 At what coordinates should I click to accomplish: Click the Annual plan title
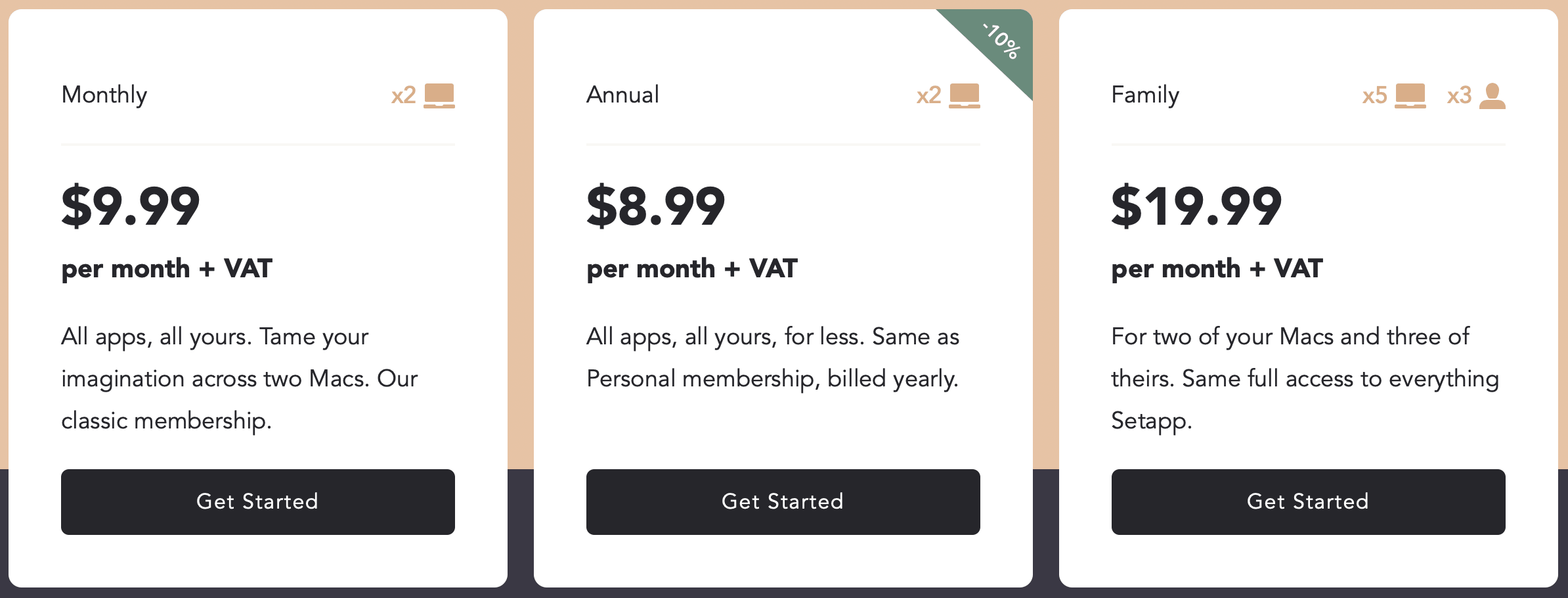(x=622, y=95)
